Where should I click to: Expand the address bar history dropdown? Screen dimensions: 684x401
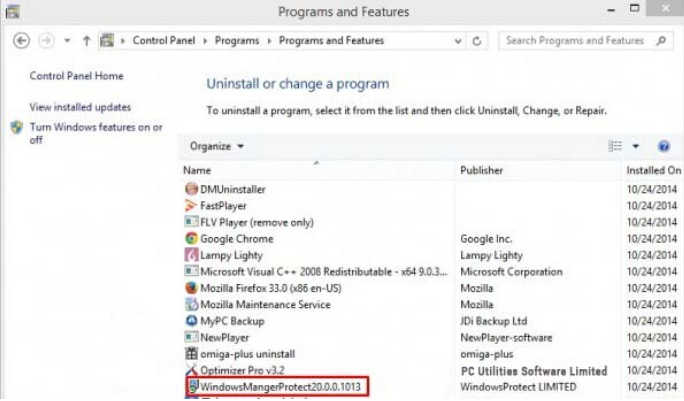tap(458, 41)
